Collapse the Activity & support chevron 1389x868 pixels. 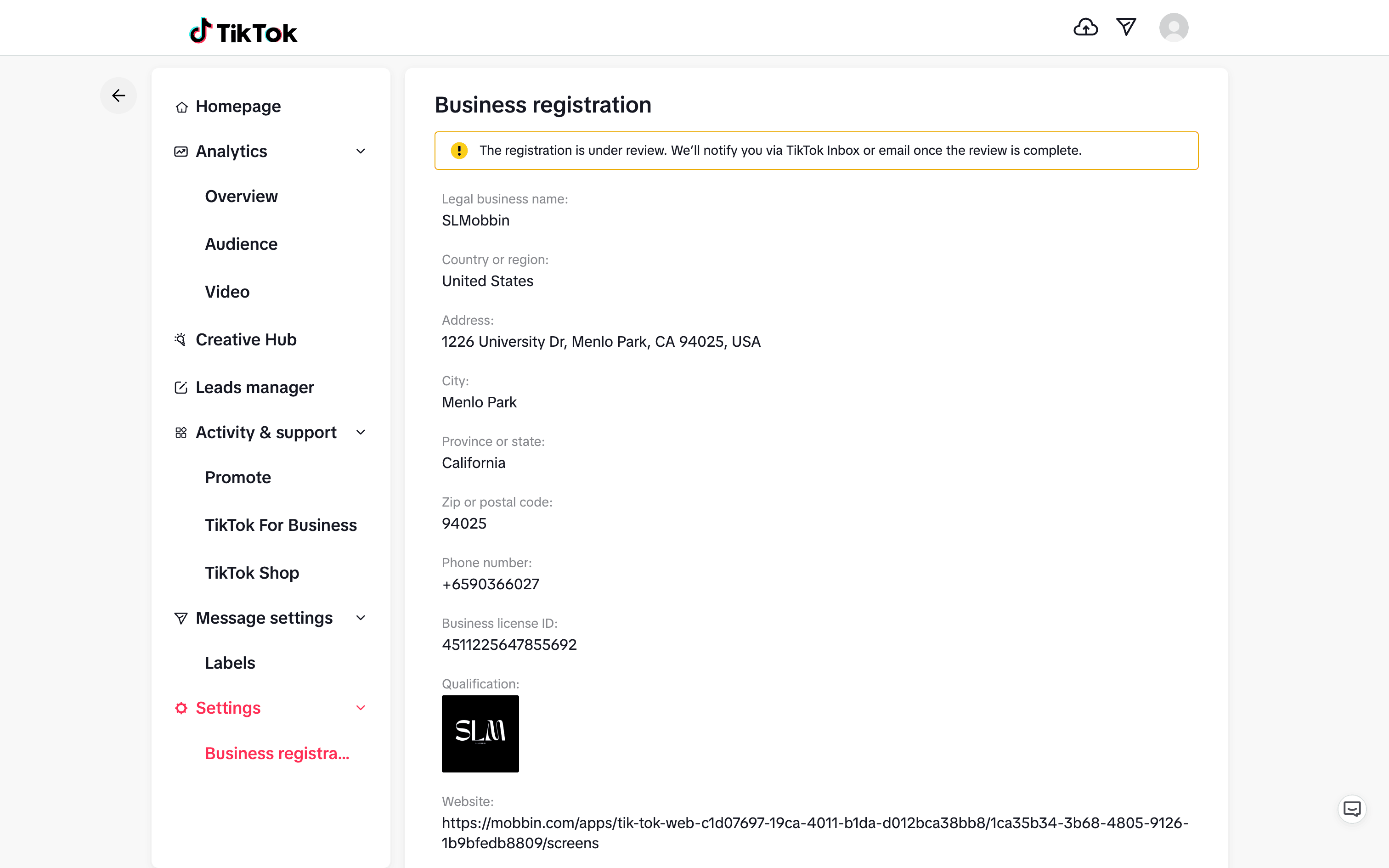point(361,432)
